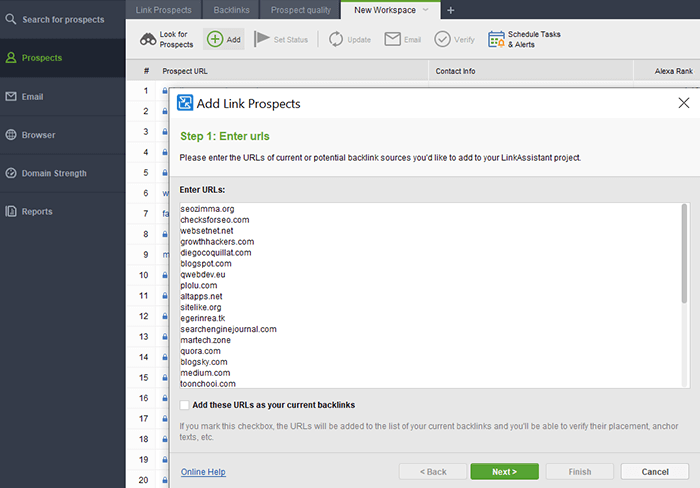Click blogsky.com in the URL list
This screenshot has height=488, width=700.
coord(204,362)
